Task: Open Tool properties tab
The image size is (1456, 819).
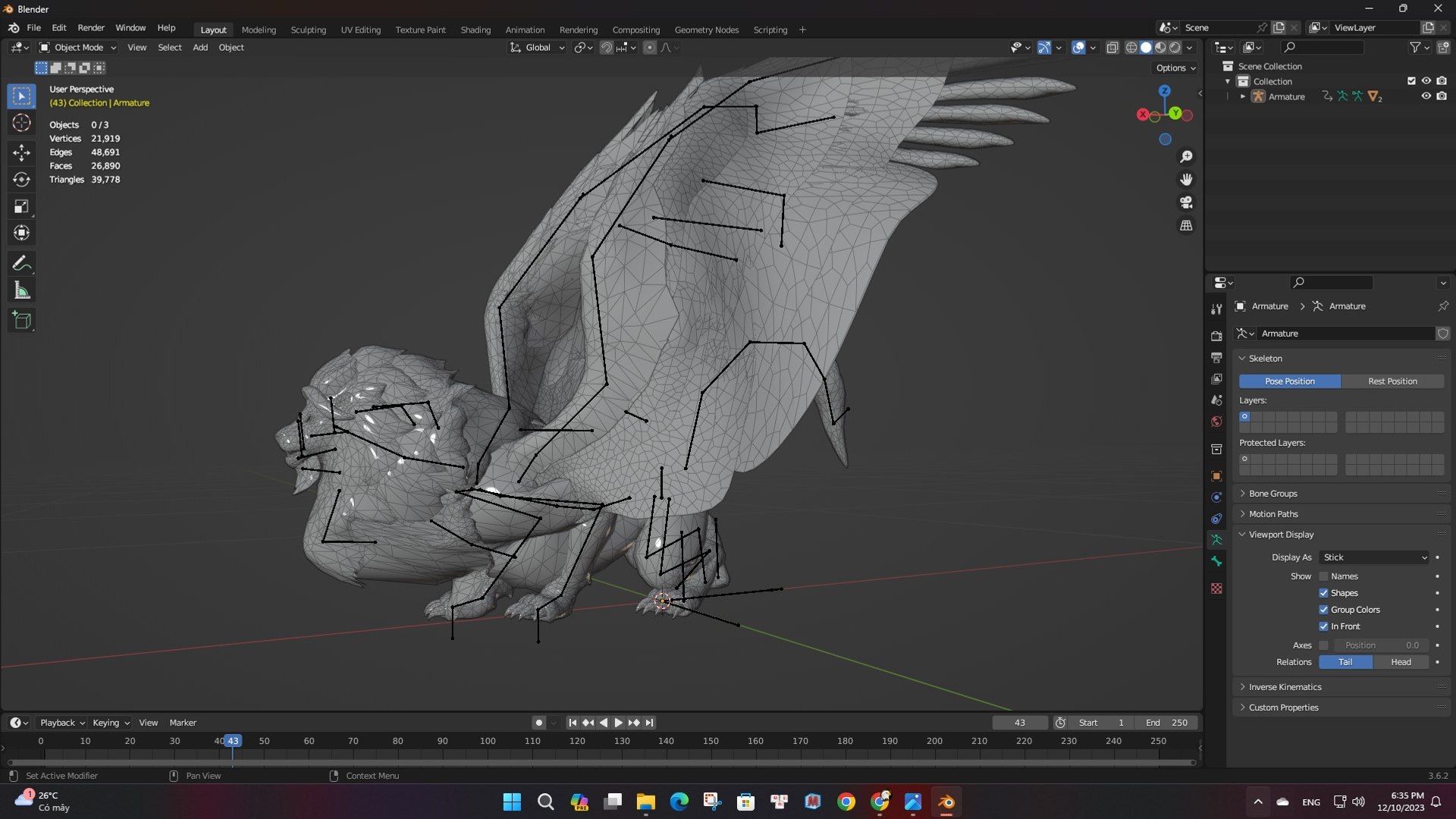Action: click(x=1216, y=309)
